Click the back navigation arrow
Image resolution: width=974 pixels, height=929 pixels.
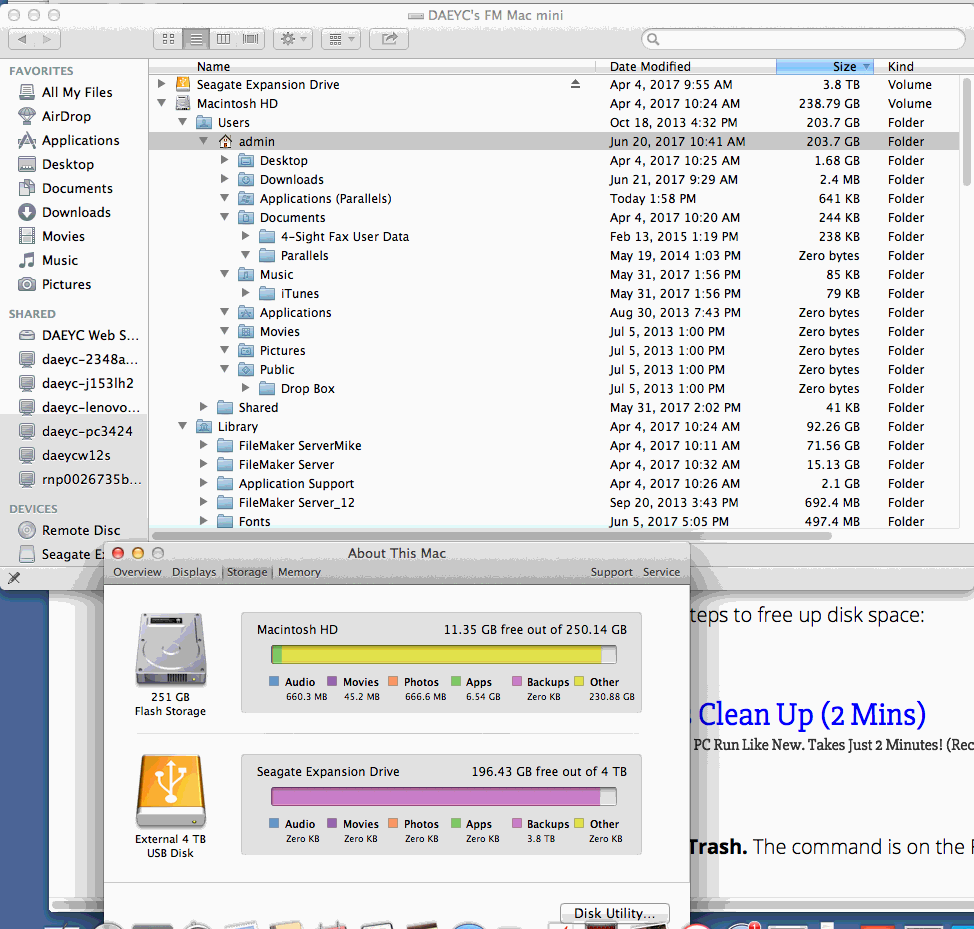click(22, 39)
